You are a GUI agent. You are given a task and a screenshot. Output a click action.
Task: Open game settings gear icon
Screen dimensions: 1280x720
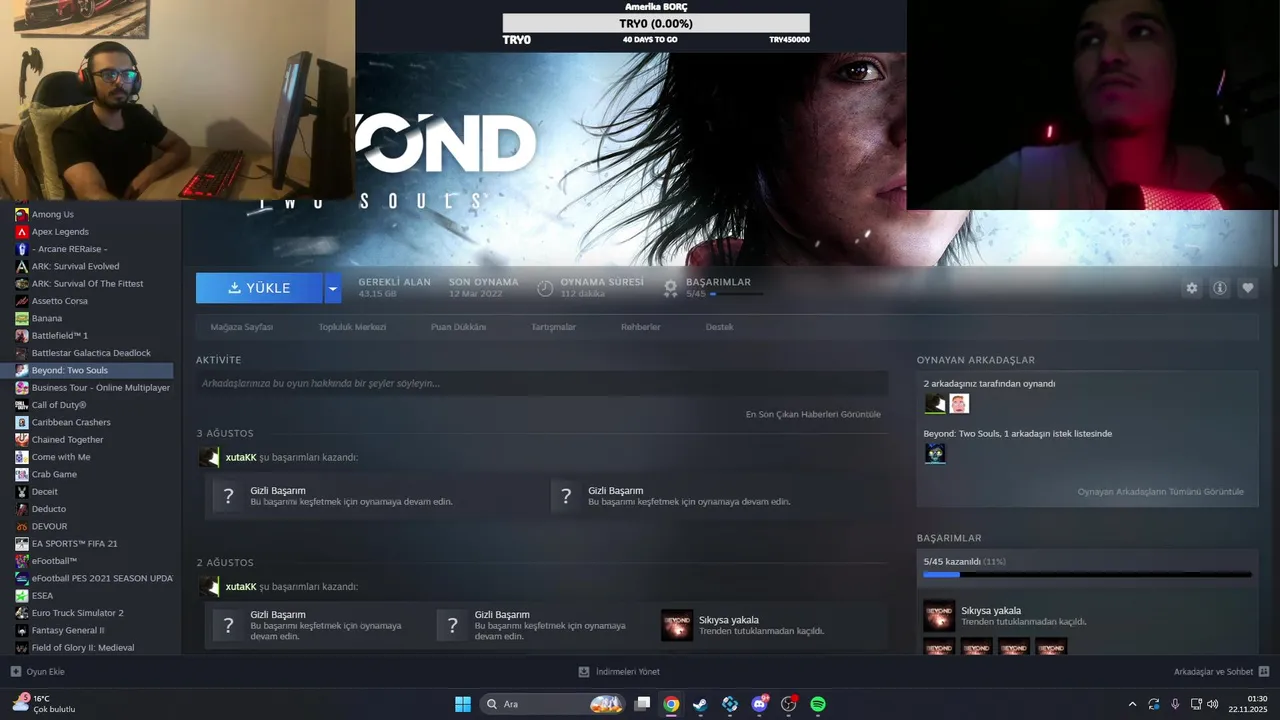coord(1192,288)
